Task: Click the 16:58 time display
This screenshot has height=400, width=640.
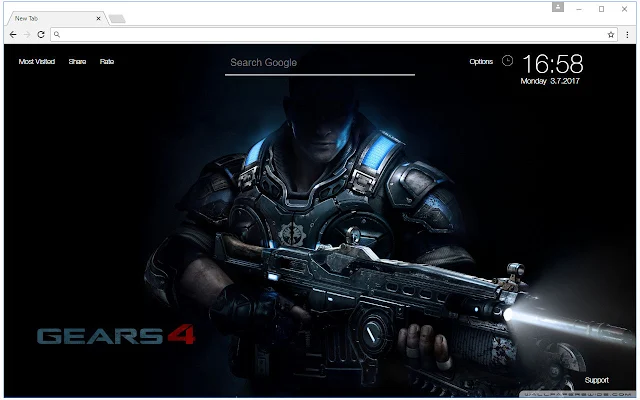Action: [553, 64]
